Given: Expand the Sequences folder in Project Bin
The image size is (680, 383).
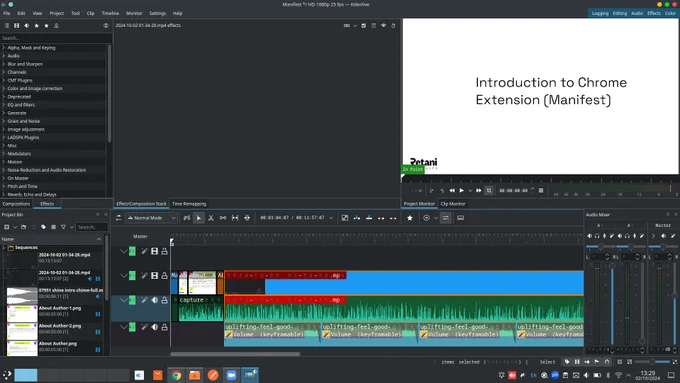Looking at the screenshot, I should tap(3, 248).
